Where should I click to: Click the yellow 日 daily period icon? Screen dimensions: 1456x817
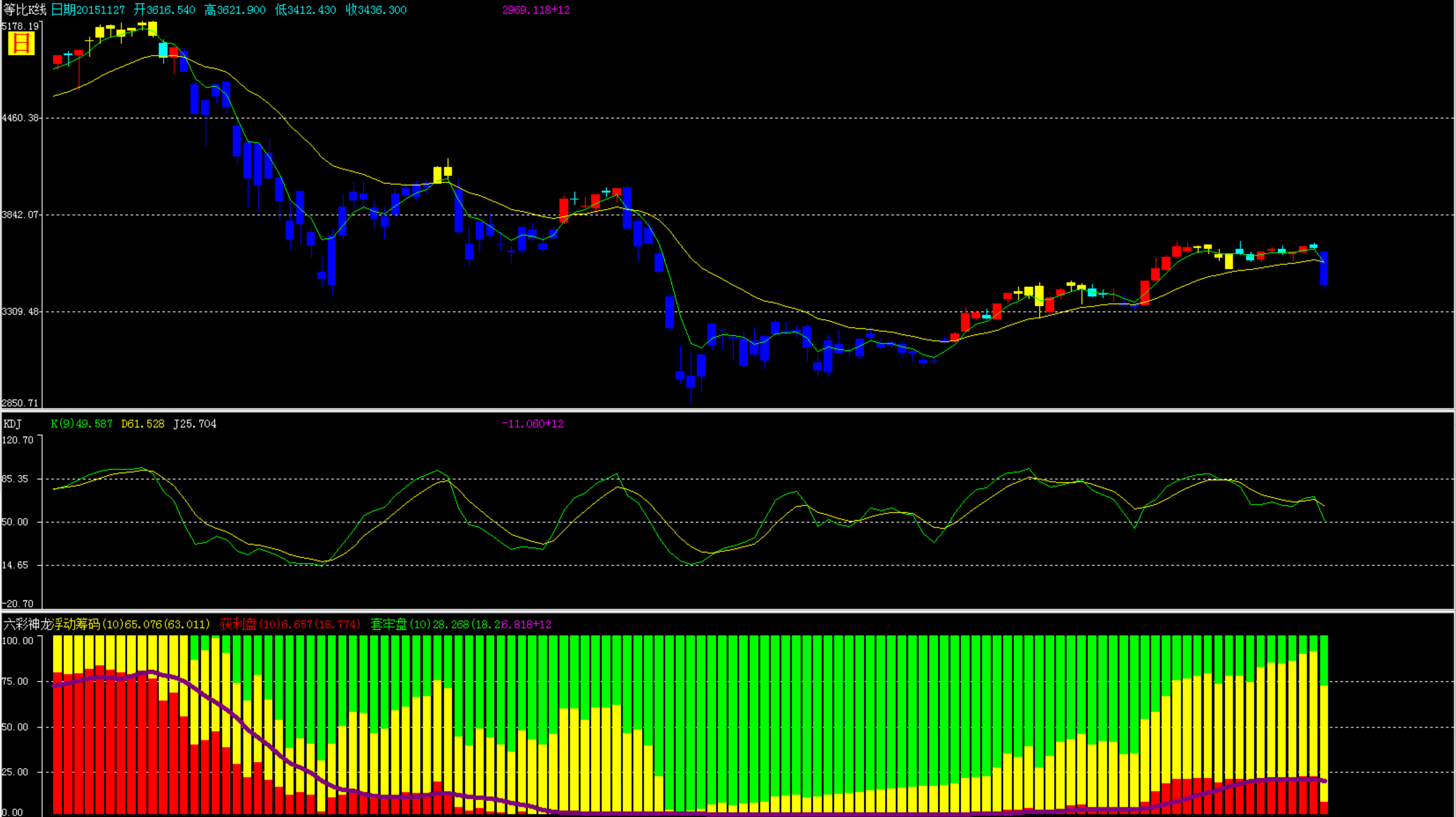click(x=21, y=43)
